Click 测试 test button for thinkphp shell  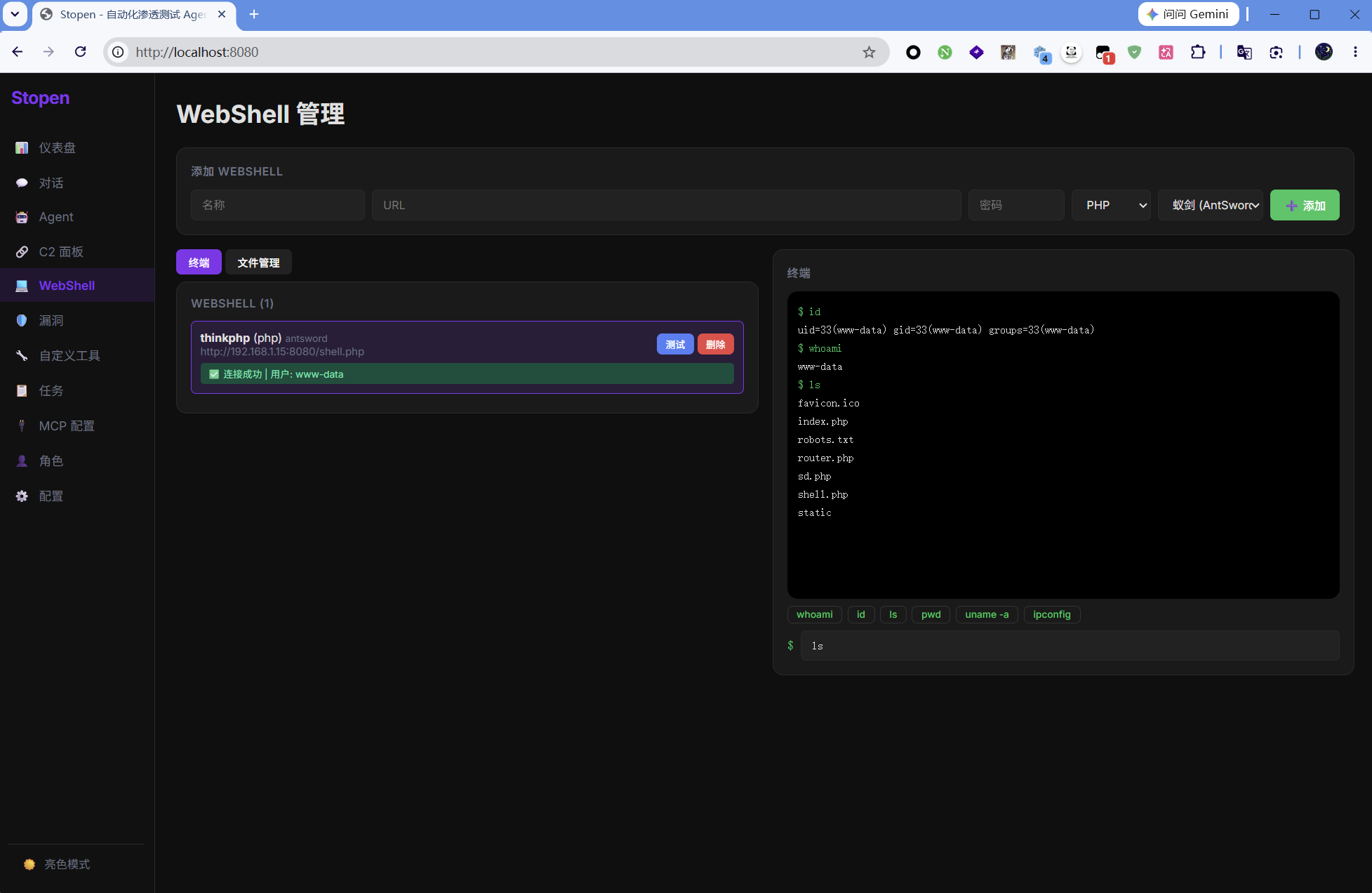tap(675, 344)
